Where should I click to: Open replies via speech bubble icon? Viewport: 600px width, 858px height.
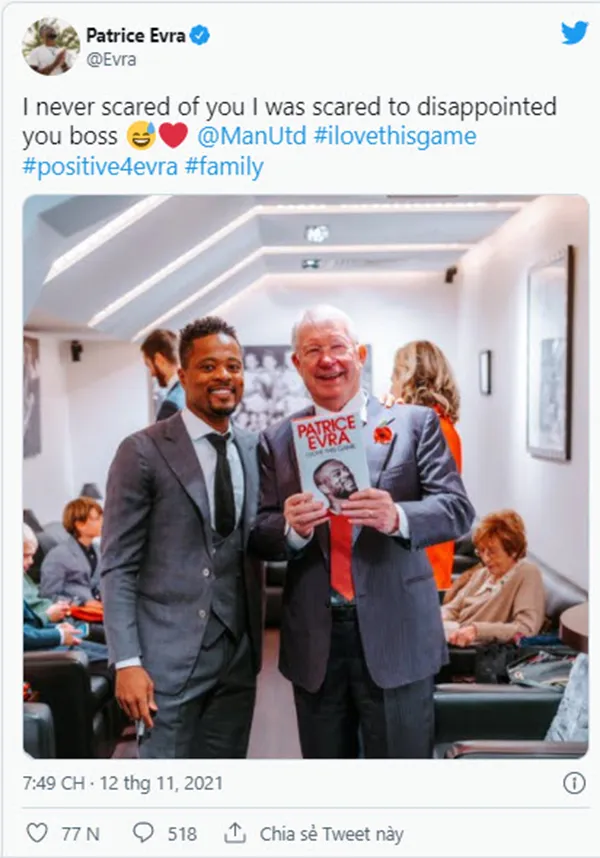tap(143, 833)
